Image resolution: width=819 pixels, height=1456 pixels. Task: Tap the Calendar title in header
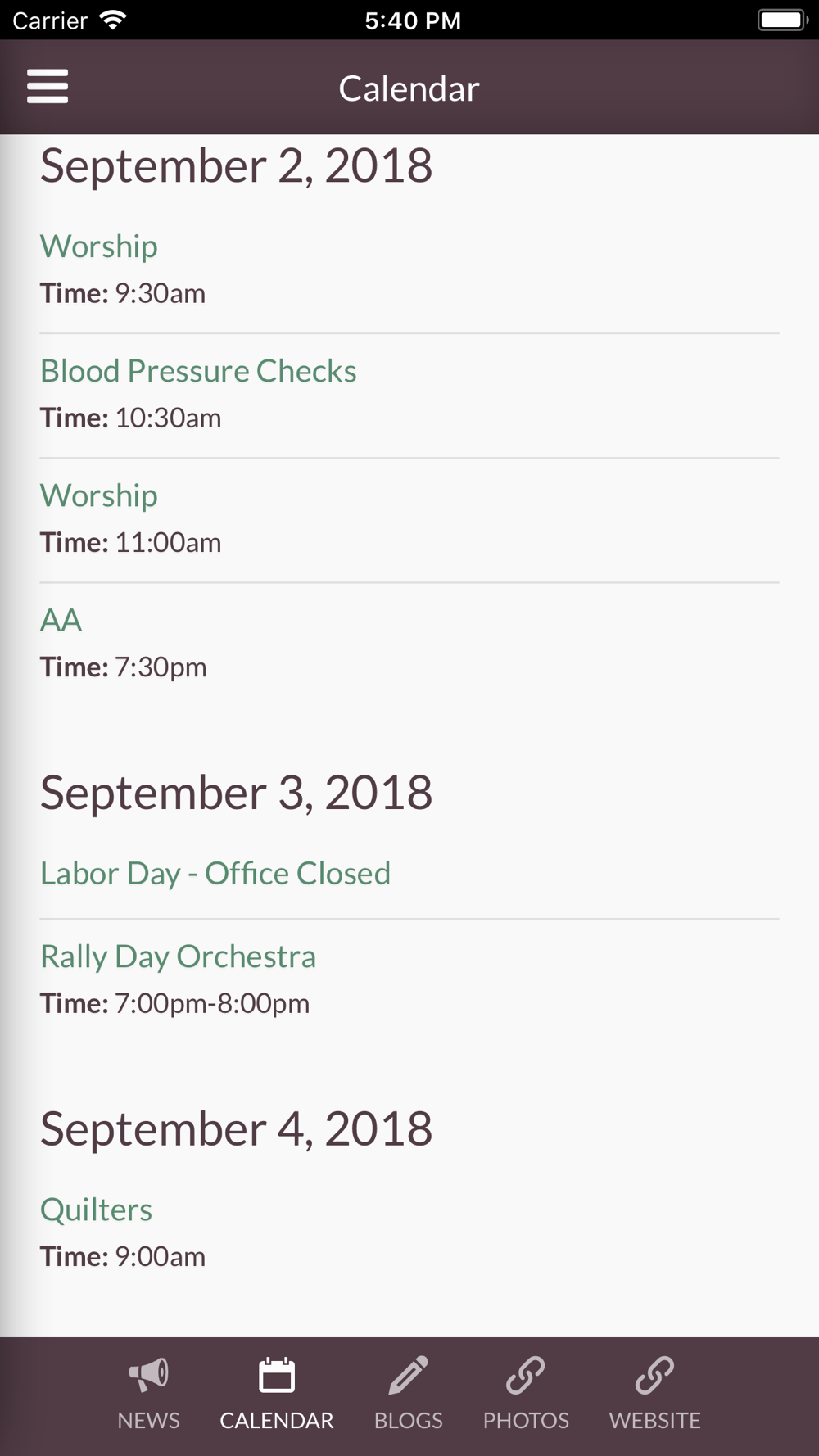pos(409,88)
